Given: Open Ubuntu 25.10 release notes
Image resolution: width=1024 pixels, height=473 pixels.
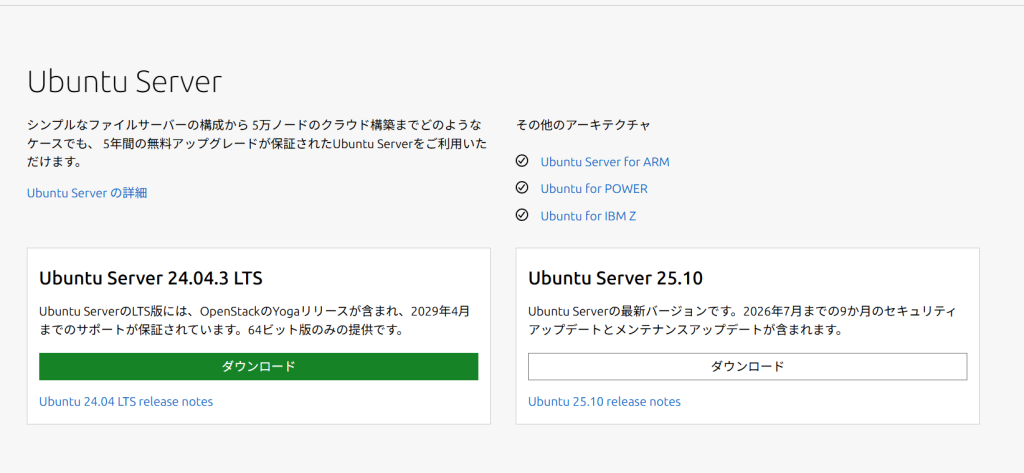Looking at the screenshot, I should click(604, 401).
